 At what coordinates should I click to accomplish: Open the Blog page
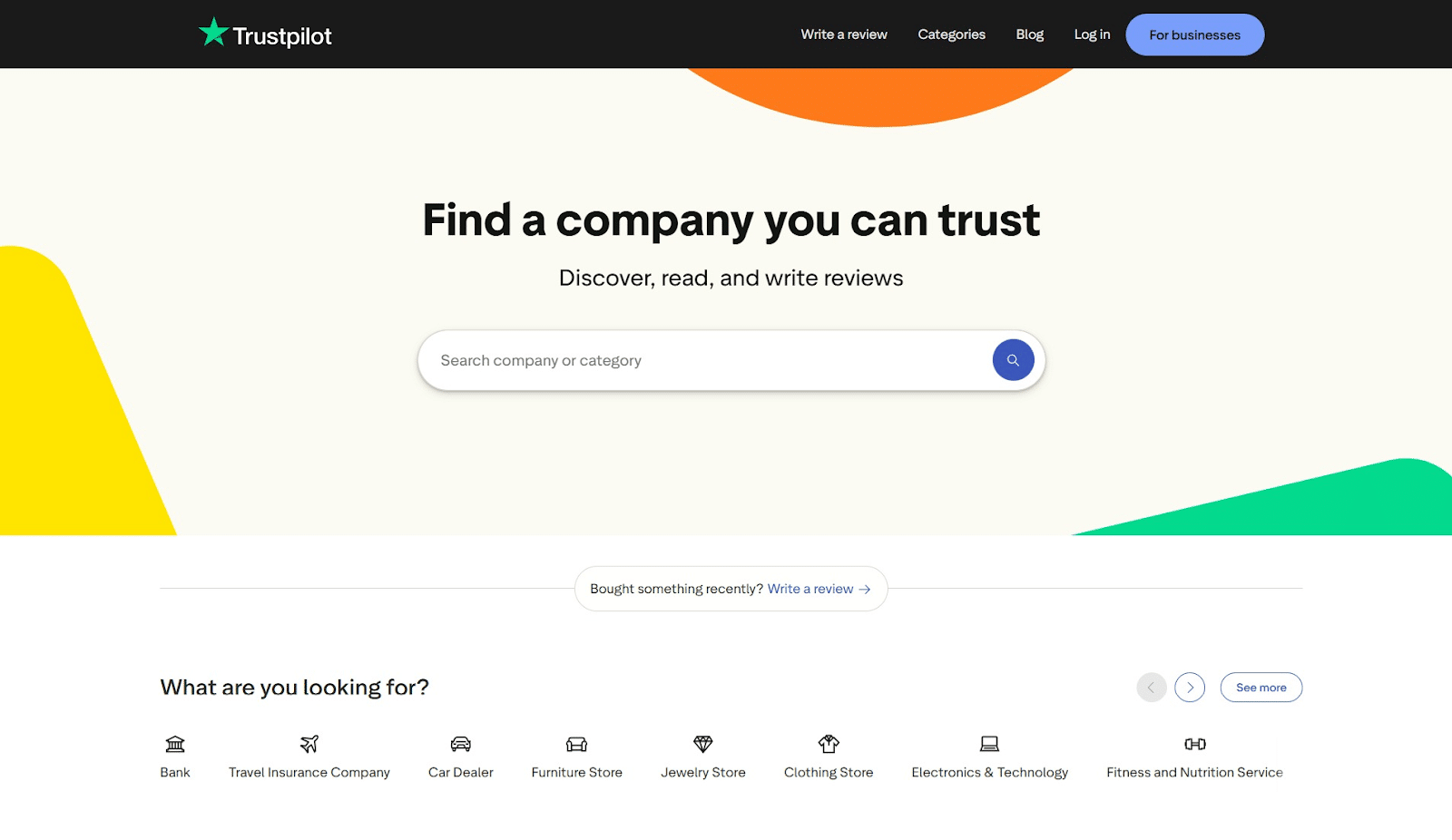pyautogui.click(x=1029, y=34)
